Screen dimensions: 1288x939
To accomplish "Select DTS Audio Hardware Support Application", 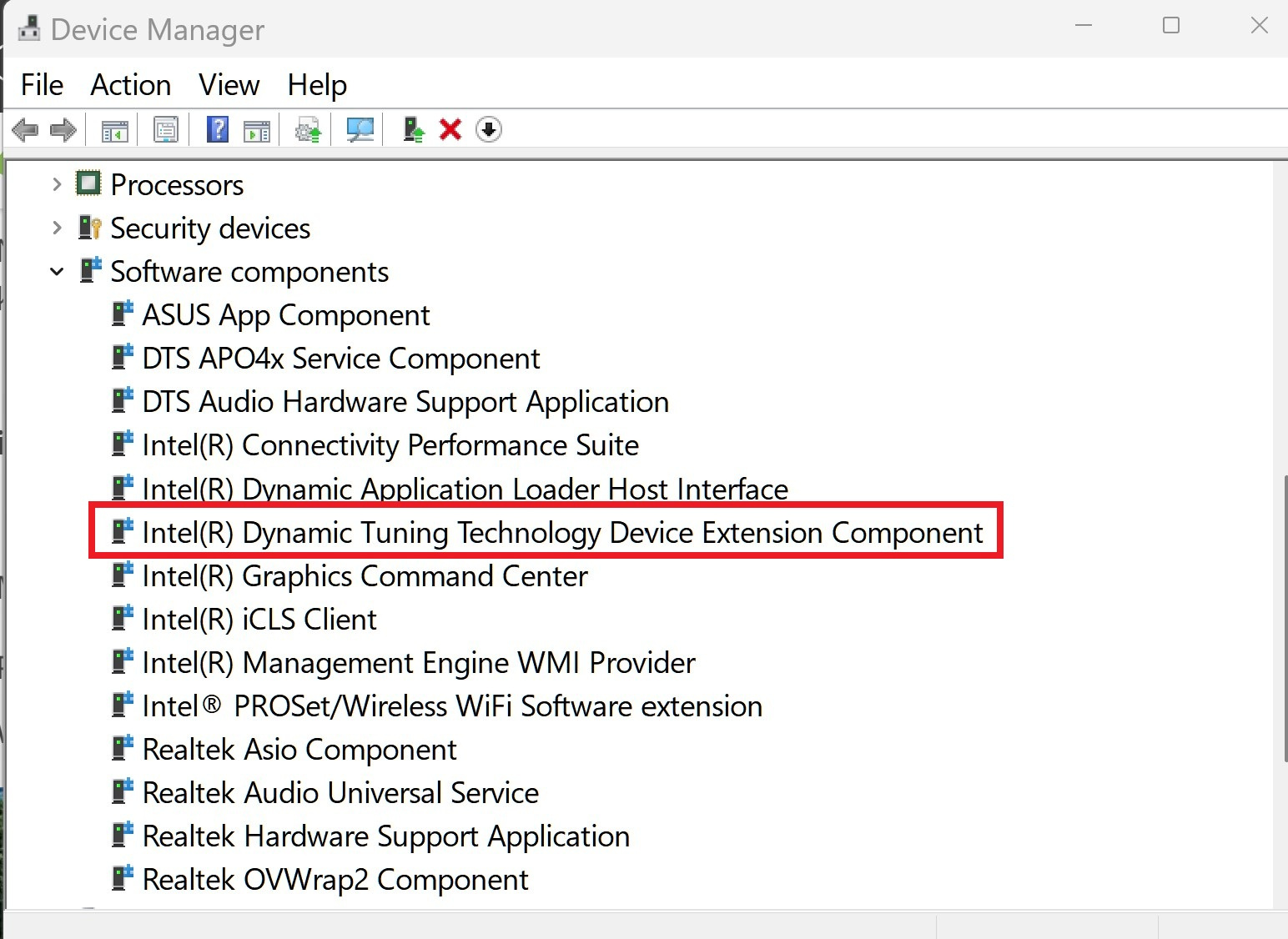I will coord(405,402).
